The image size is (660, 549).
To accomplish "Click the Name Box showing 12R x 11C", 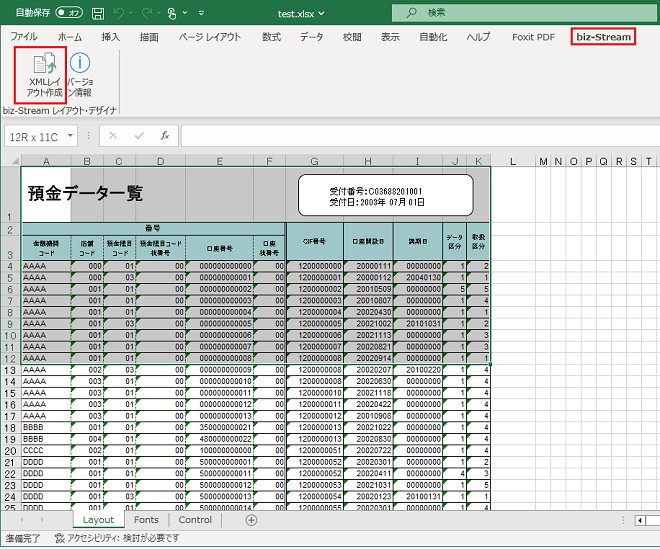I will click(34, 137).
